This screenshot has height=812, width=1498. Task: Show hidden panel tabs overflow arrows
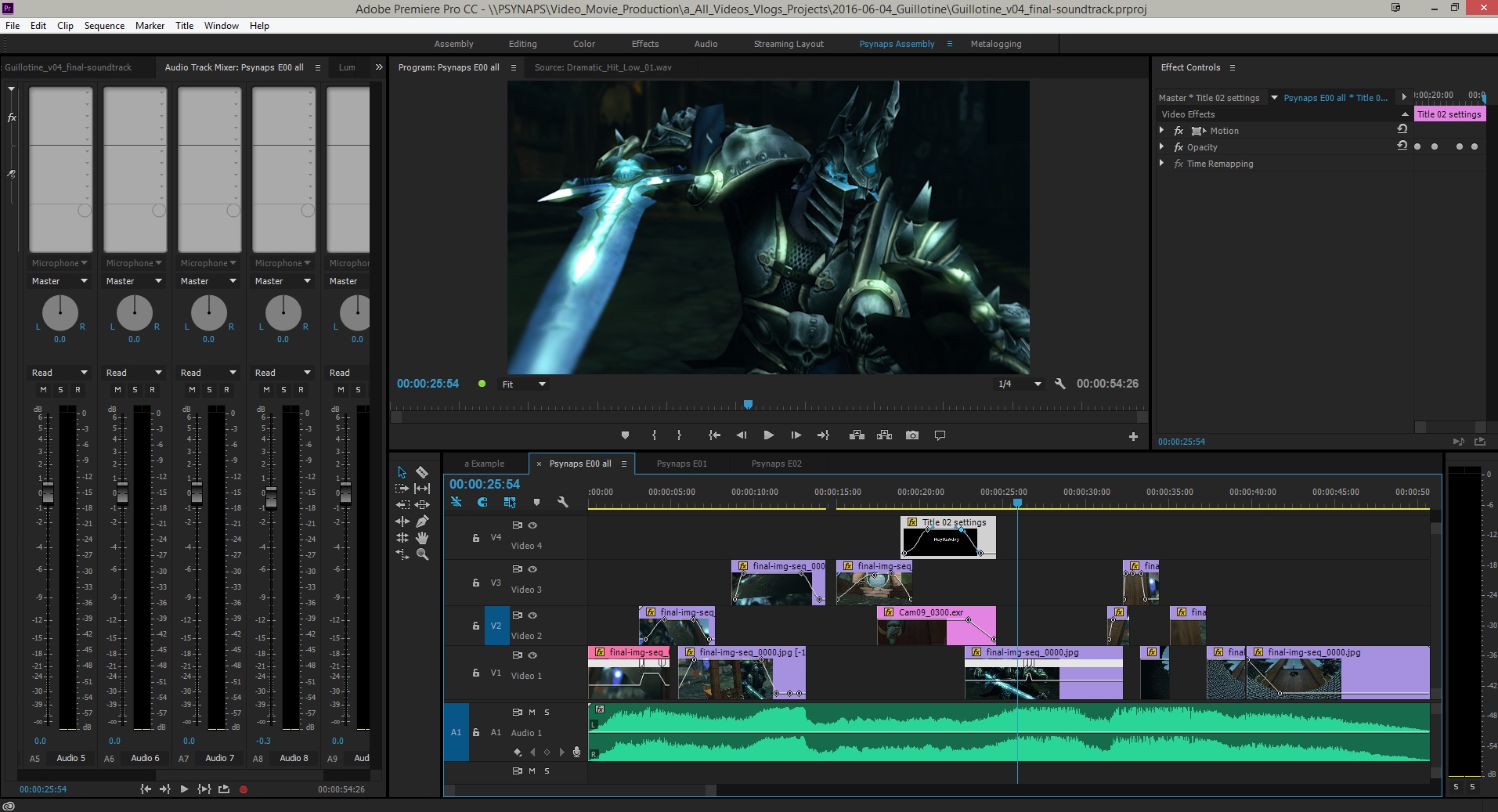[x=379, y=67]
